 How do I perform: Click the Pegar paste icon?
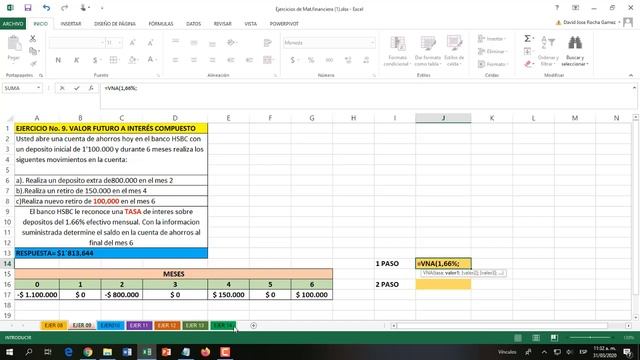[14, 43]
